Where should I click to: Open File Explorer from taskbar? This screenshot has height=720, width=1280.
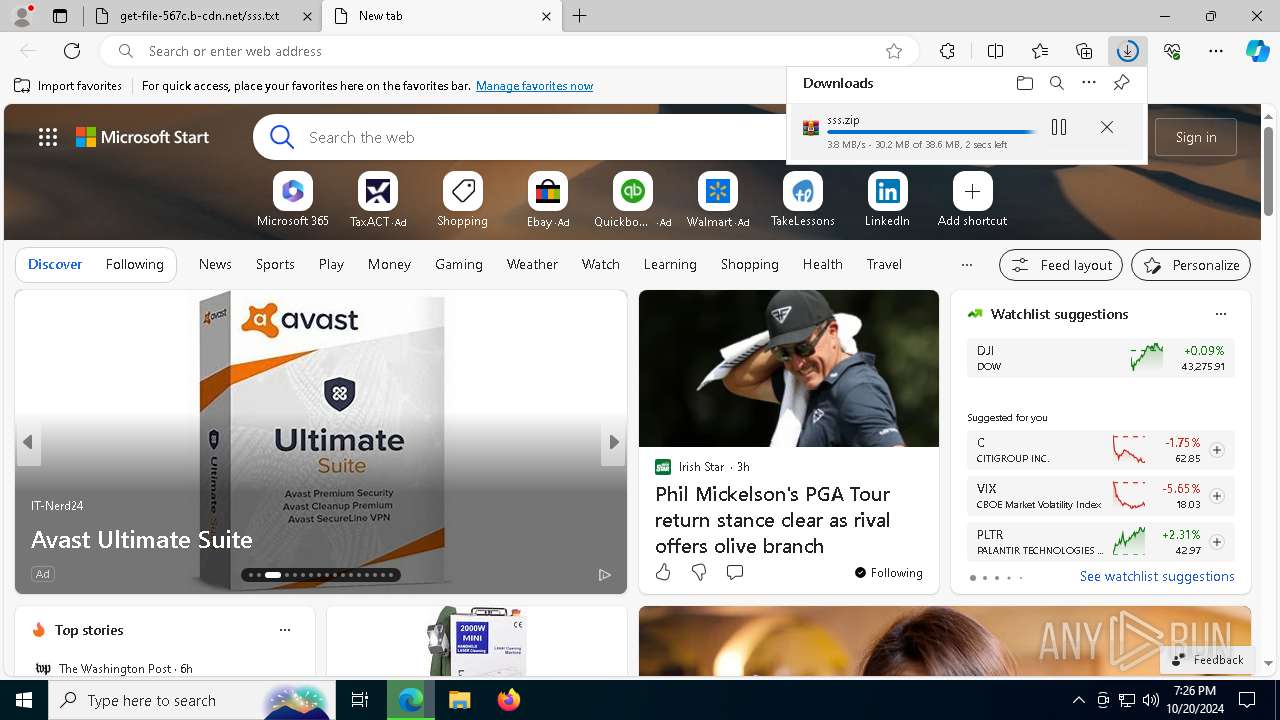(459, 700)
